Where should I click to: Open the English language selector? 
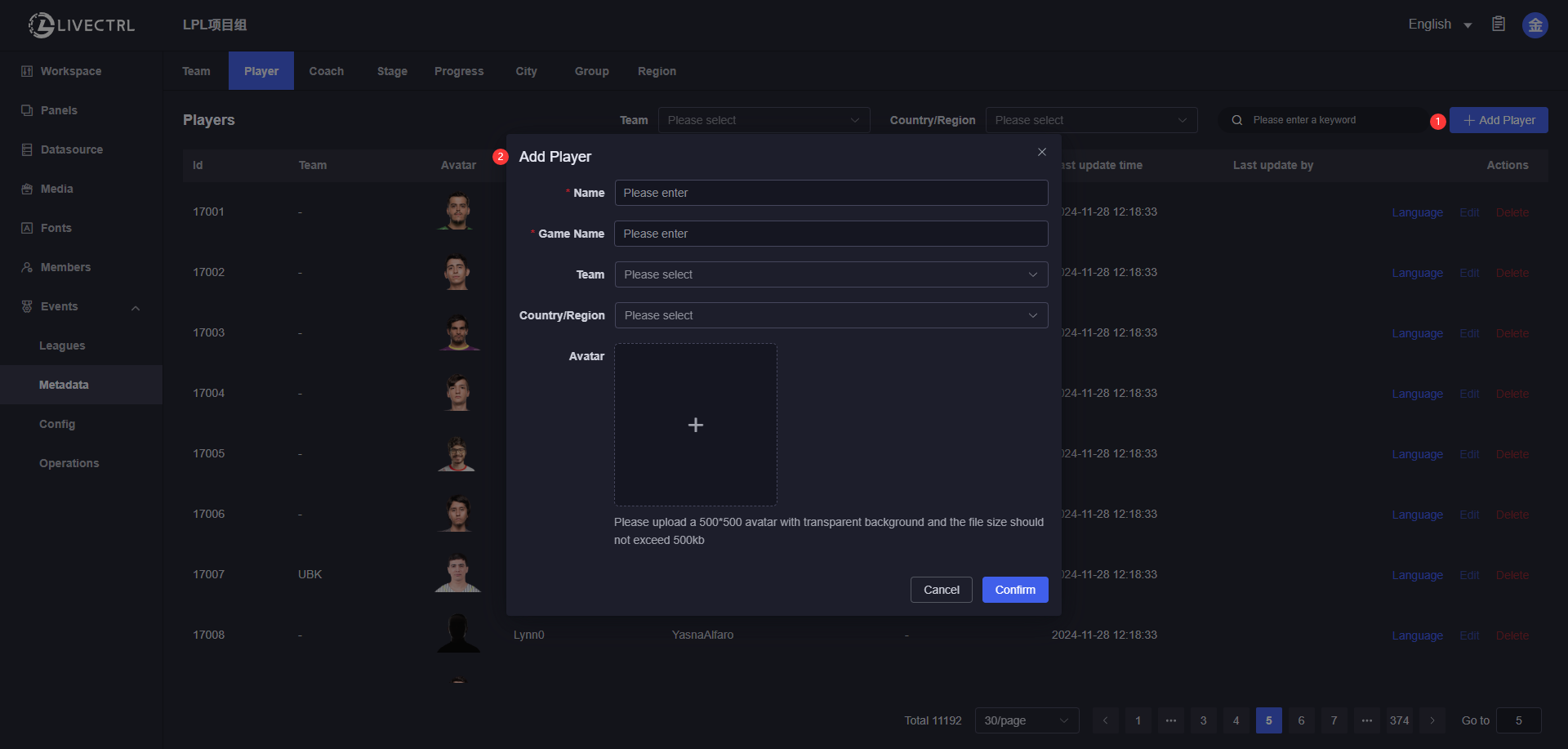tap(1439, 25)
